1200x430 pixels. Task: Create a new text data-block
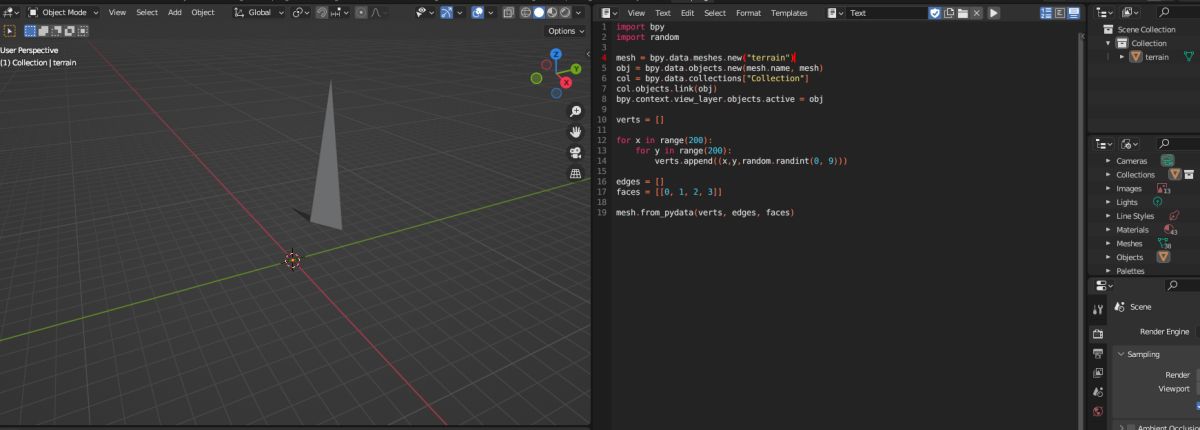pyautogui.click(x=949, y=13)
